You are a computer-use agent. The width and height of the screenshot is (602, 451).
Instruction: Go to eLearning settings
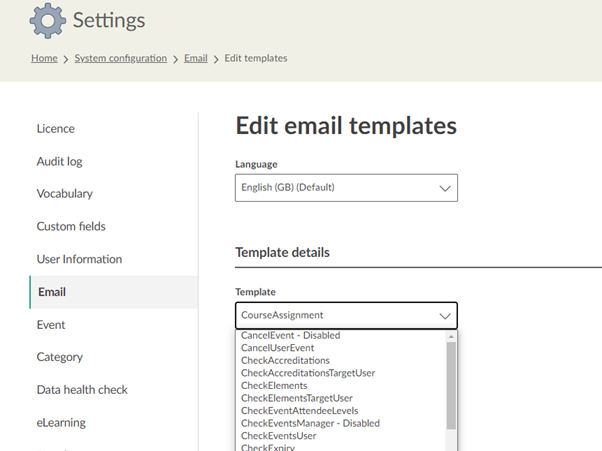click(61, 422)
